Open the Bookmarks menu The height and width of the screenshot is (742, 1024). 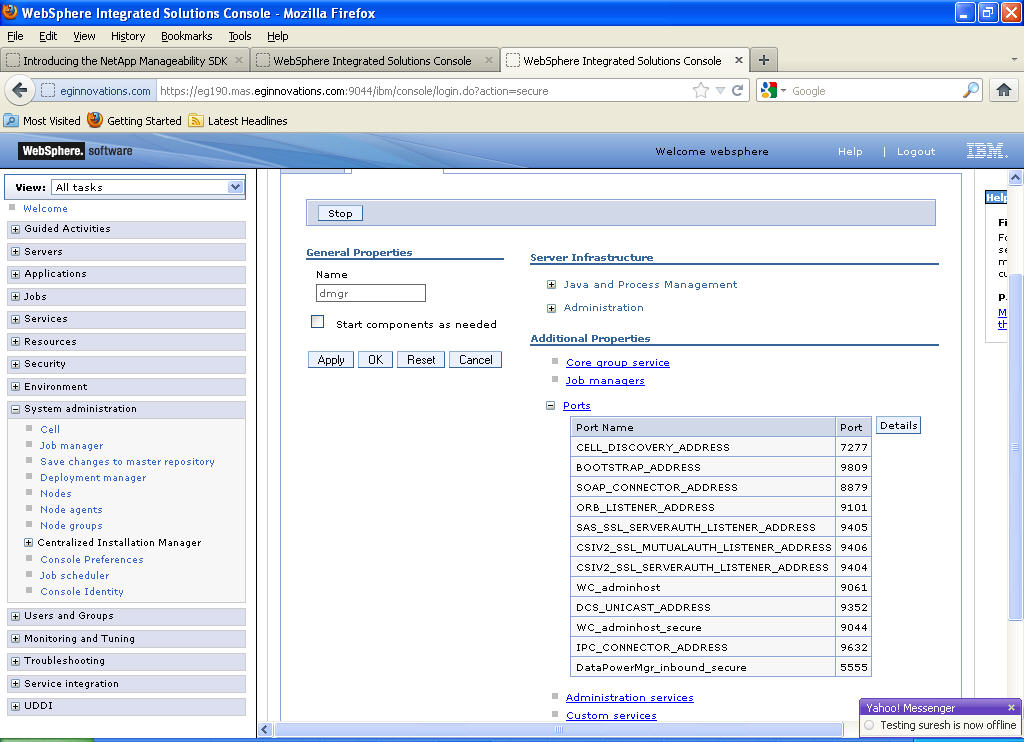click(187, 36)
